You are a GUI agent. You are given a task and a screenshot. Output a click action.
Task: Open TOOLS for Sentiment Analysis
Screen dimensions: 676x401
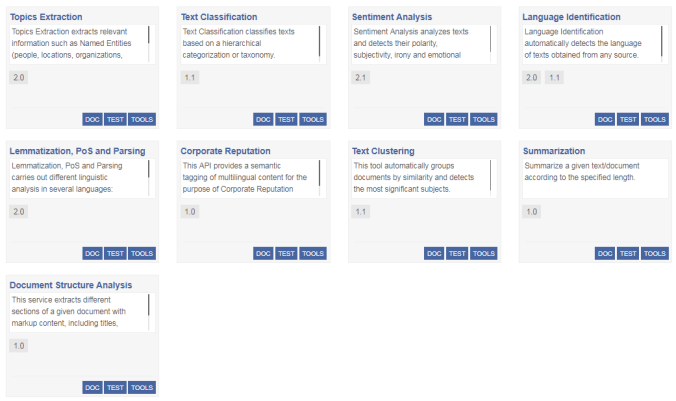[484, 119]
